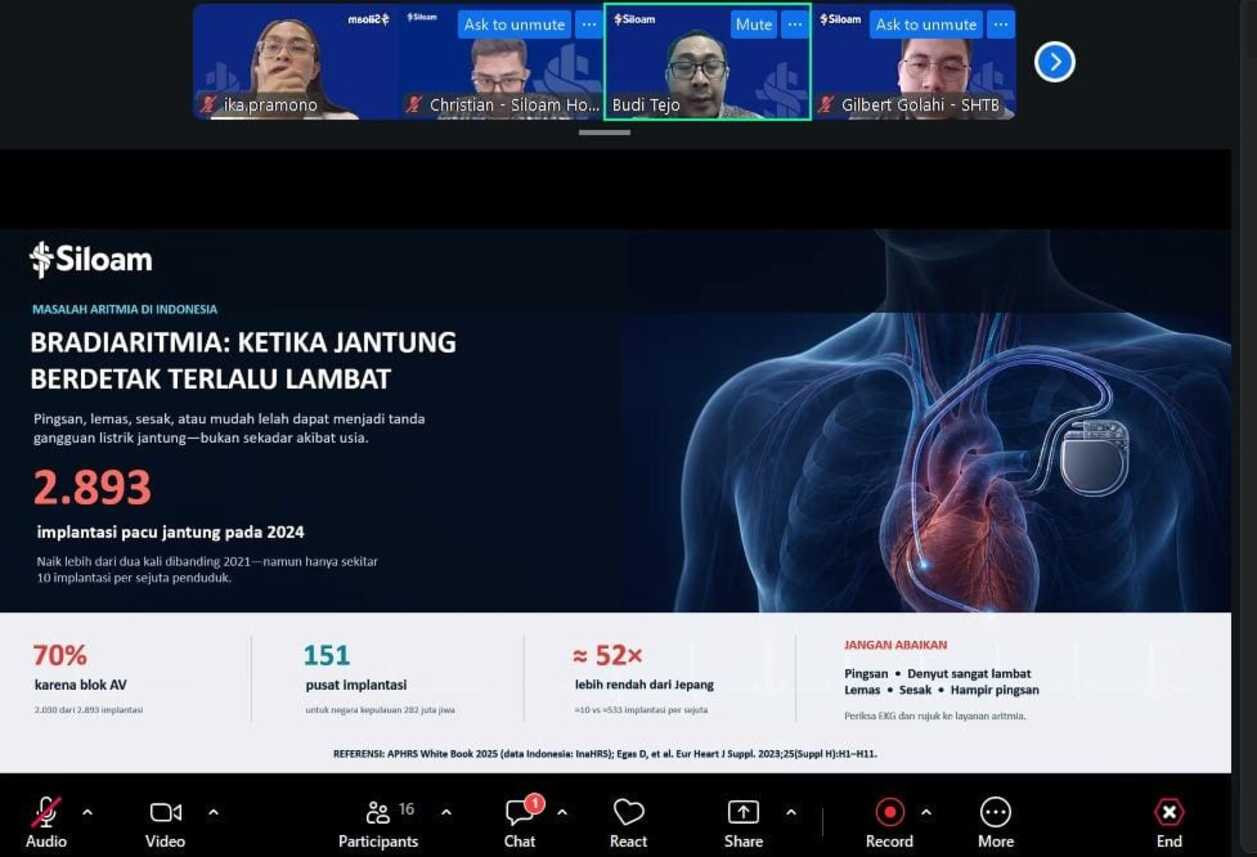Click the "karena blok AV" label
The image size is (1257, 857).
click(80, 685)
